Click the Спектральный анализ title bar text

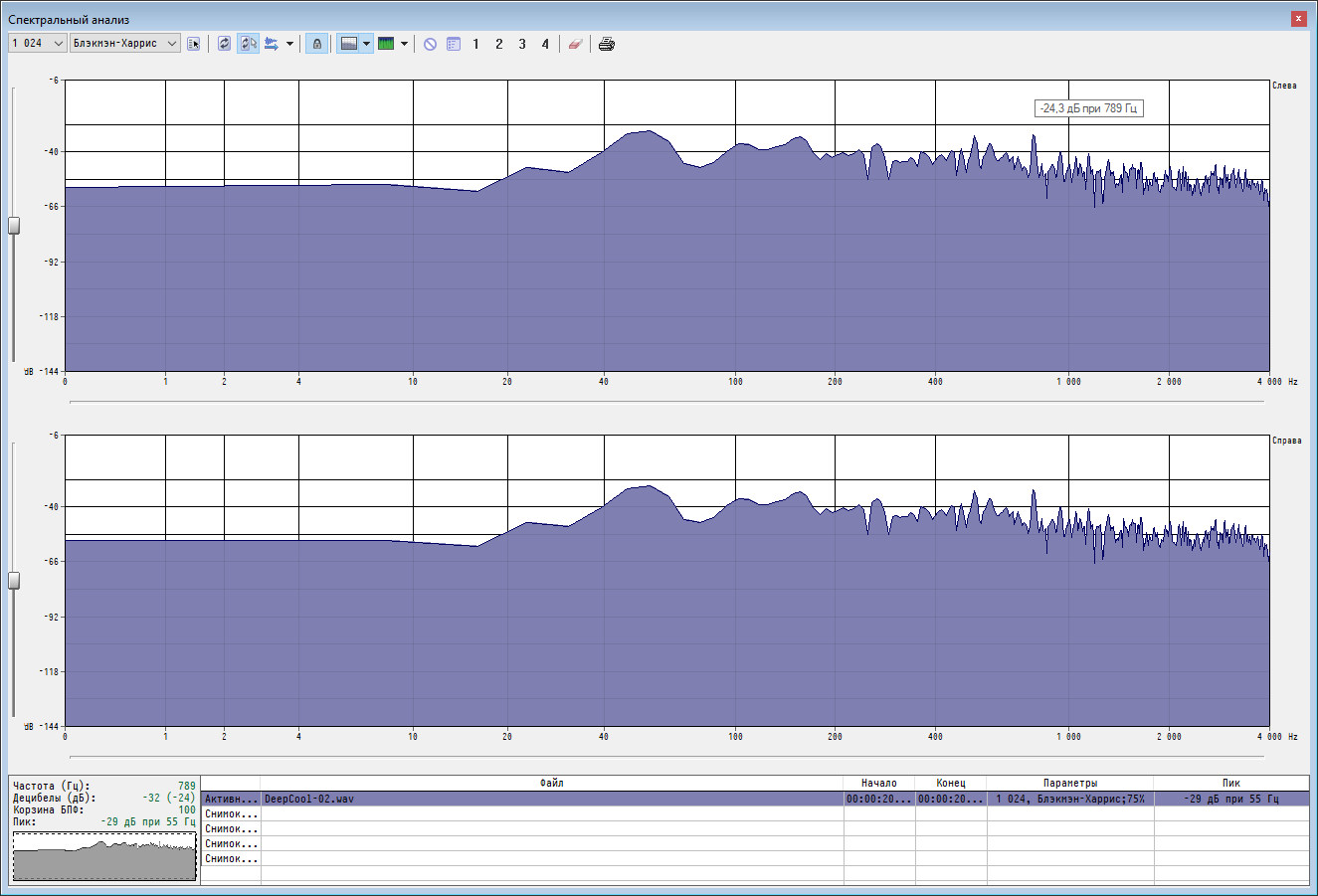pyautogui.click(x=69, y=20)
